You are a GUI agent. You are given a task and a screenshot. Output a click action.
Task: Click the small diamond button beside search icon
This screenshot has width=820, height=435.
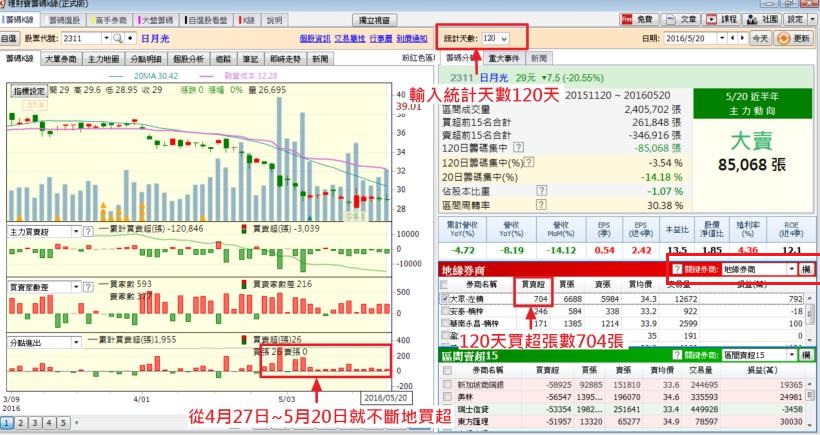(x=130, y=39)
